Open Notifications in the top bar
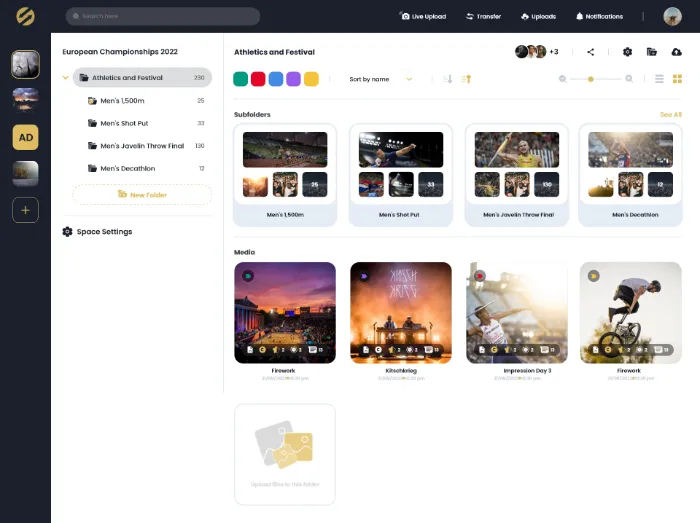 click(598, 16)
